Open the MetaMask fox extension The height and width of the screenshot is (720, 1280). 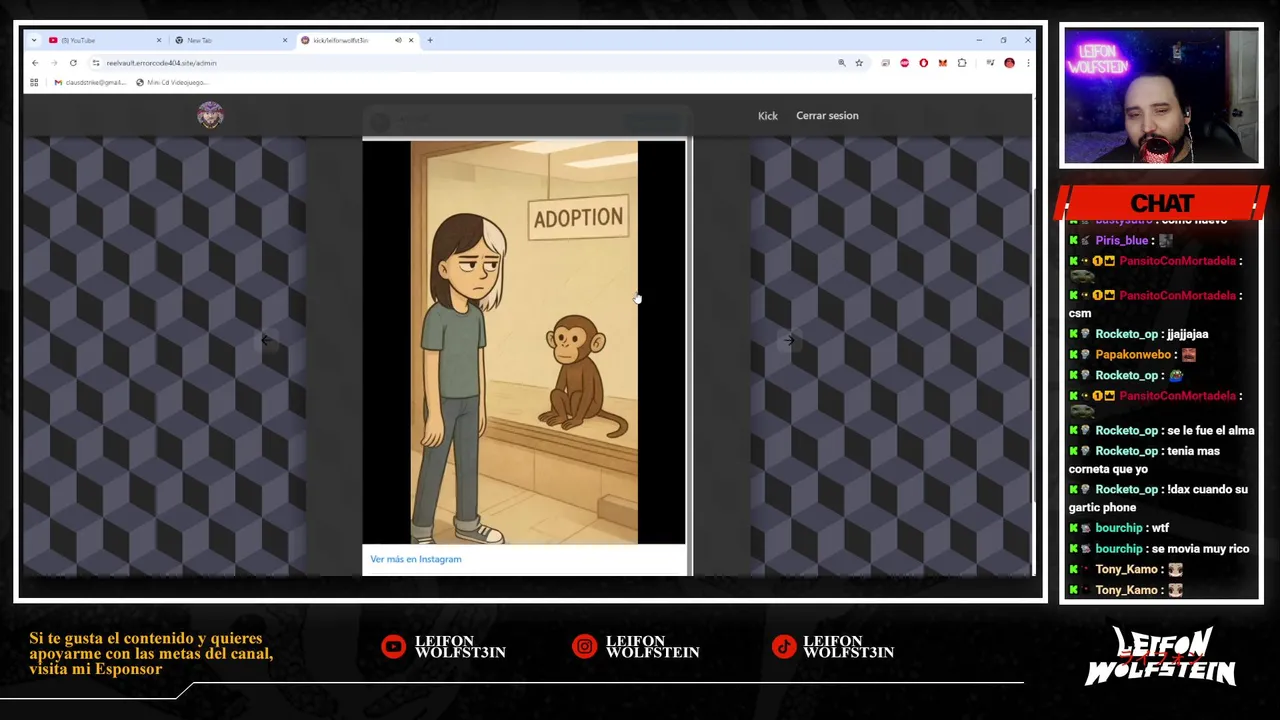942,63
